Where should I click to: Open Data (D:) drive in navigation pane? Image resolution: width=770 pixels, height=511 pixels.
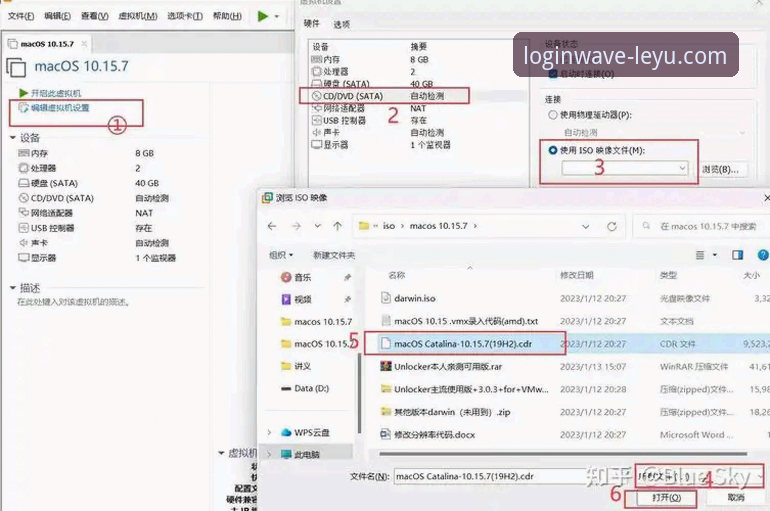[x=311, y=388]
